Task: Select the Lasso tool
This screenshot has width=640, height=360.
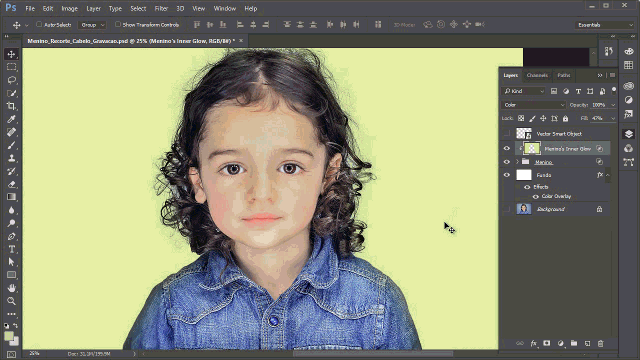Action: tap(11, 80)
